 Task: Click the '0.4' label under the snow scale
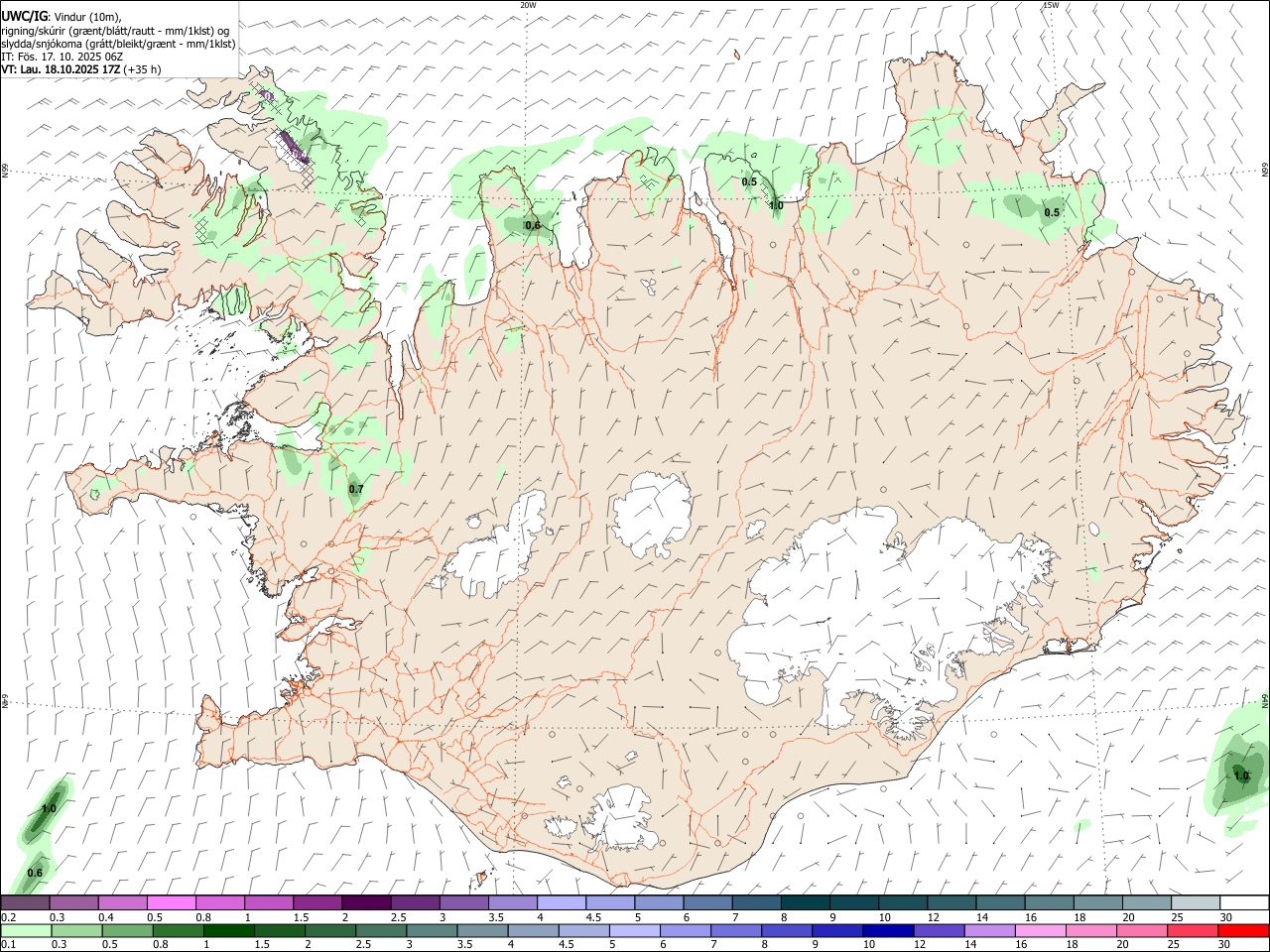(106, 918)
